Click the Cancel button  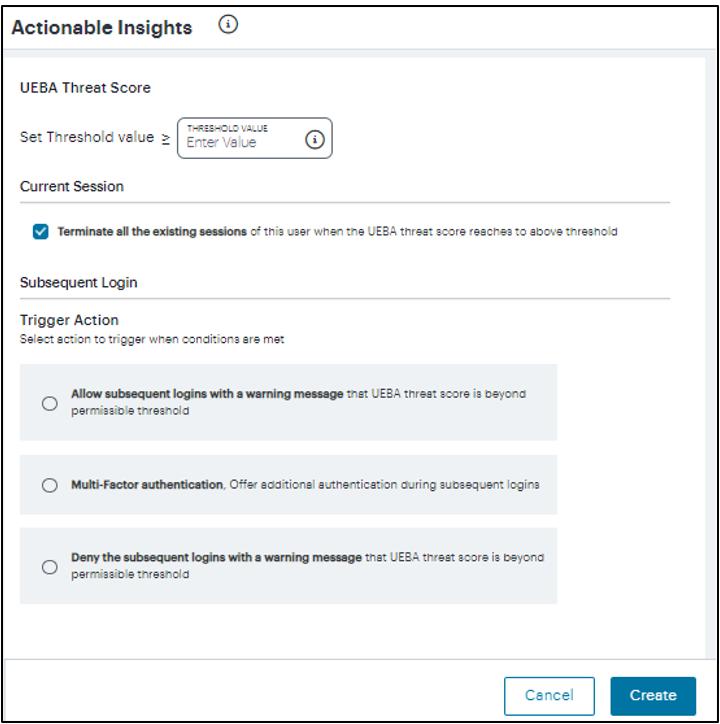pos(549,696)
